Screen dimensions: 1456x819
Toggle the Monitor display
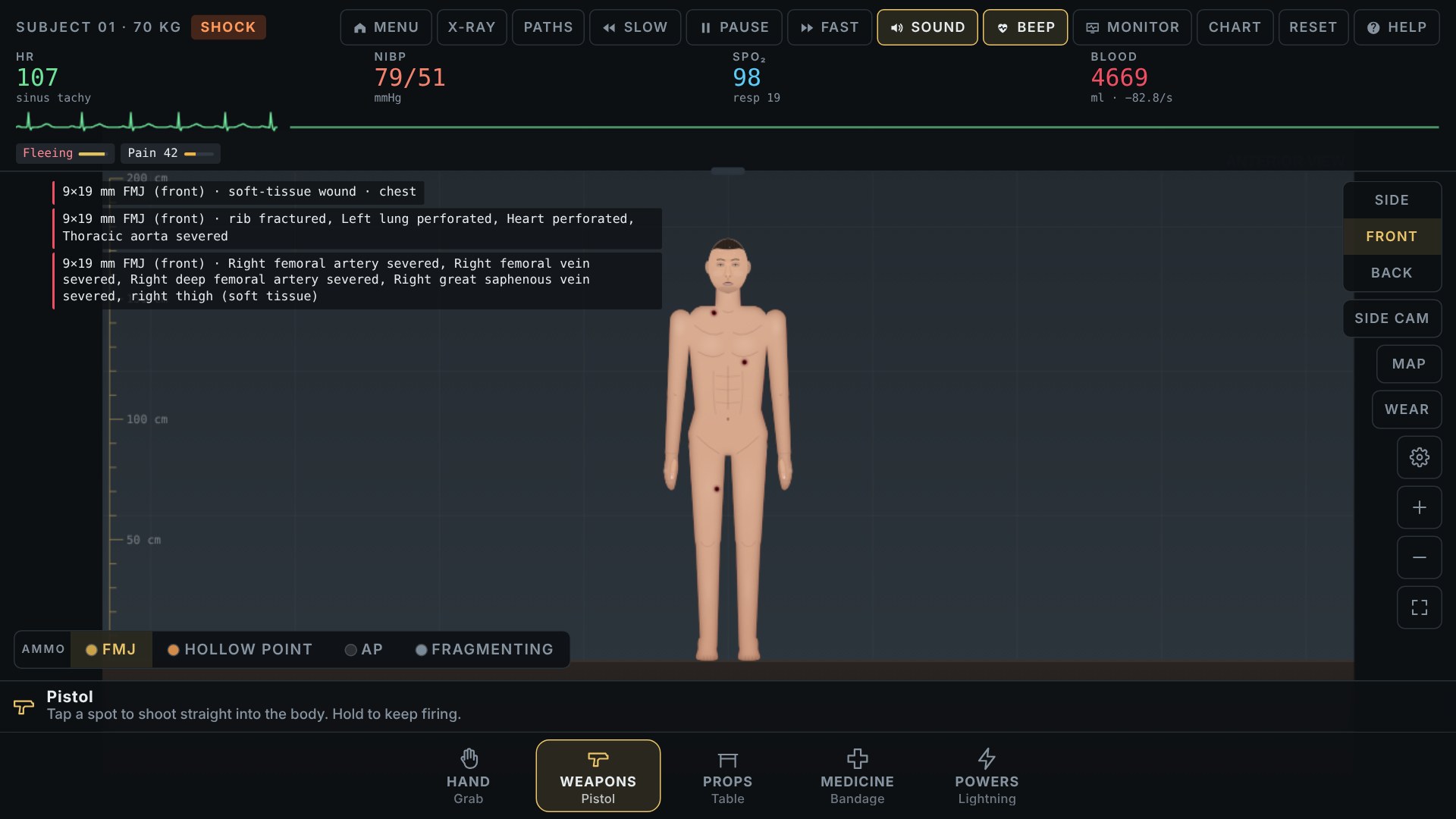click(x=1132, y=27)
